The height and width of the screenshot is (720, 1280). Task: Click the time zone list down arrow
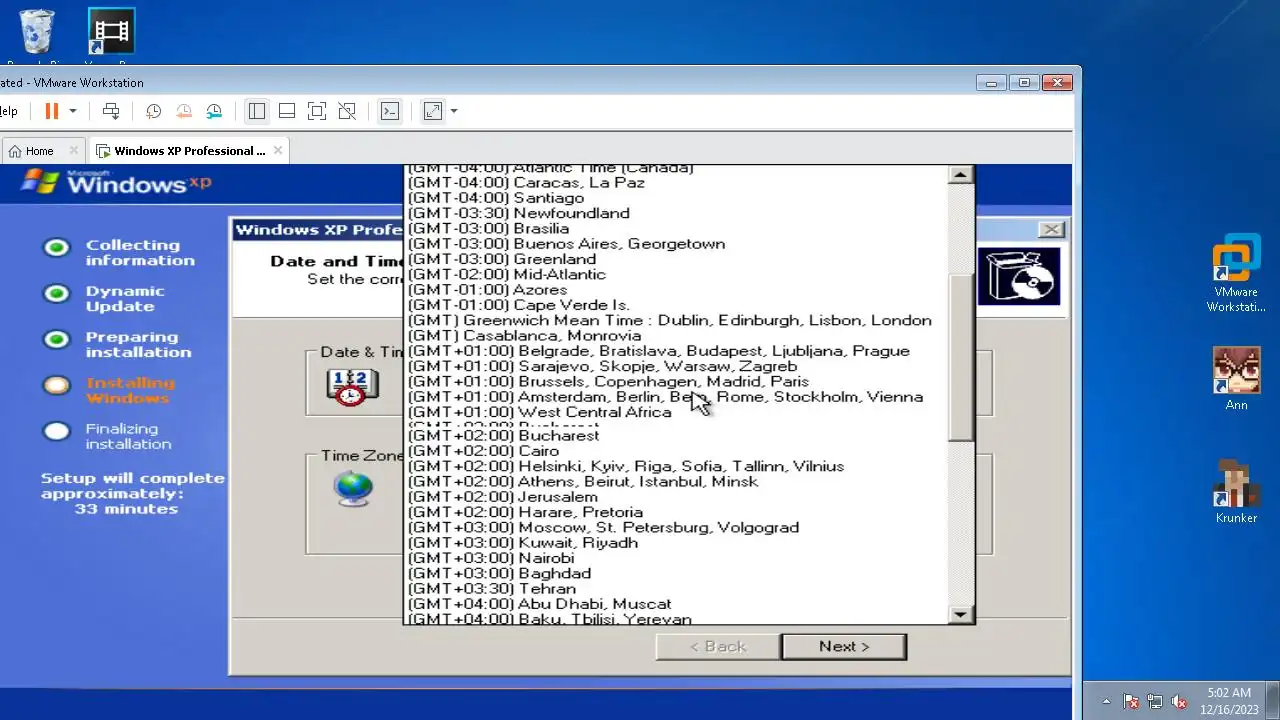(x=960, y=614)
